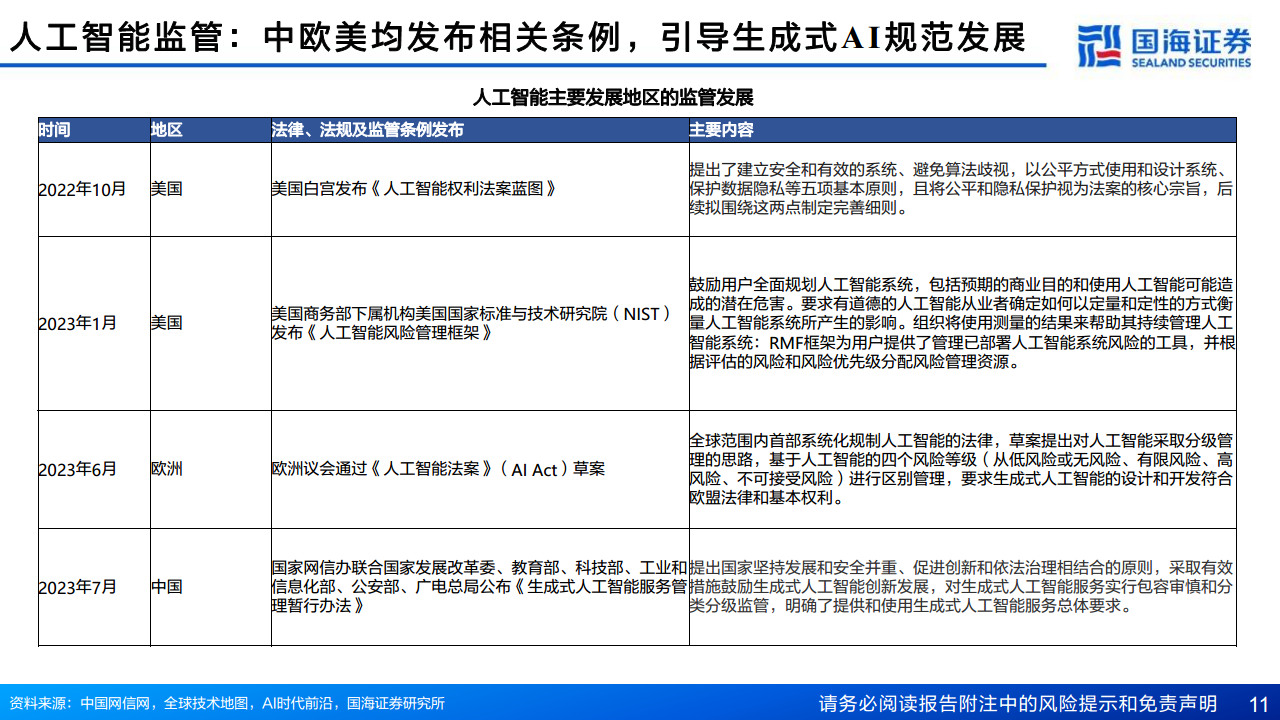Select the 资料来源 footer text

click(x=226, y=703)
